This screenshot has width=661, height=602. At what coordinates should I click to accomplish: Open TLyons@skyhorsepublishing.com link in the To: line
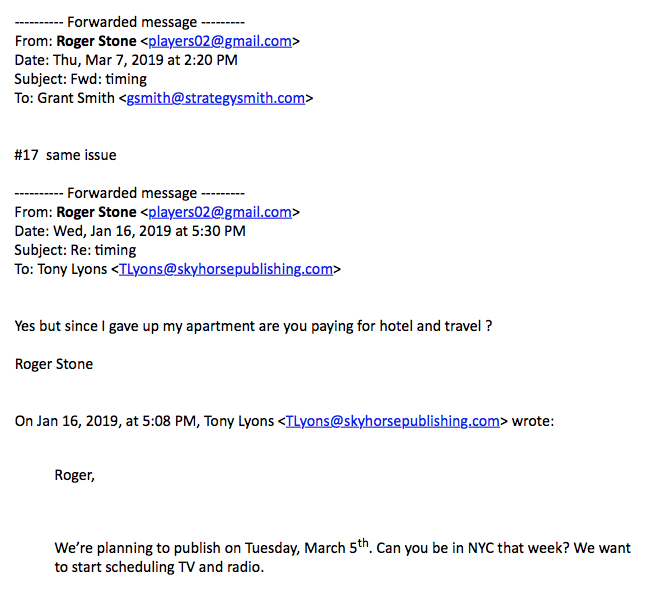(x=226, y=269)
